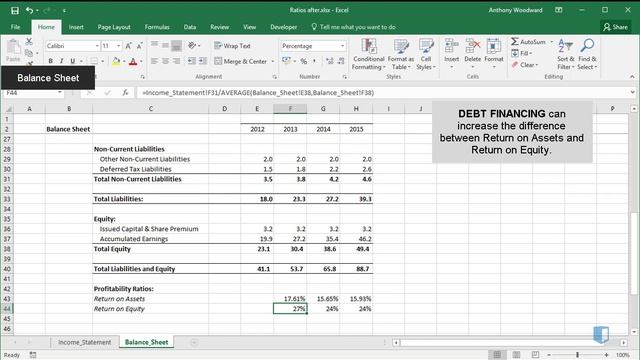Collapse the ribbon with caret arrow
This screenshot has width=640, height=360.
pos(632,76)
